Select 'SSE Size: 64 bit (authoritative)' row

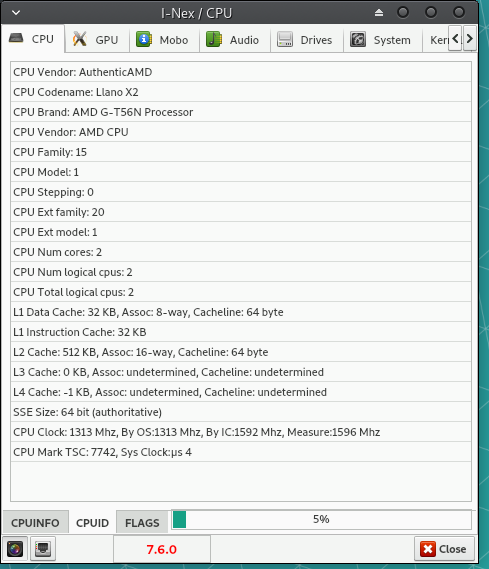(241, 412)
